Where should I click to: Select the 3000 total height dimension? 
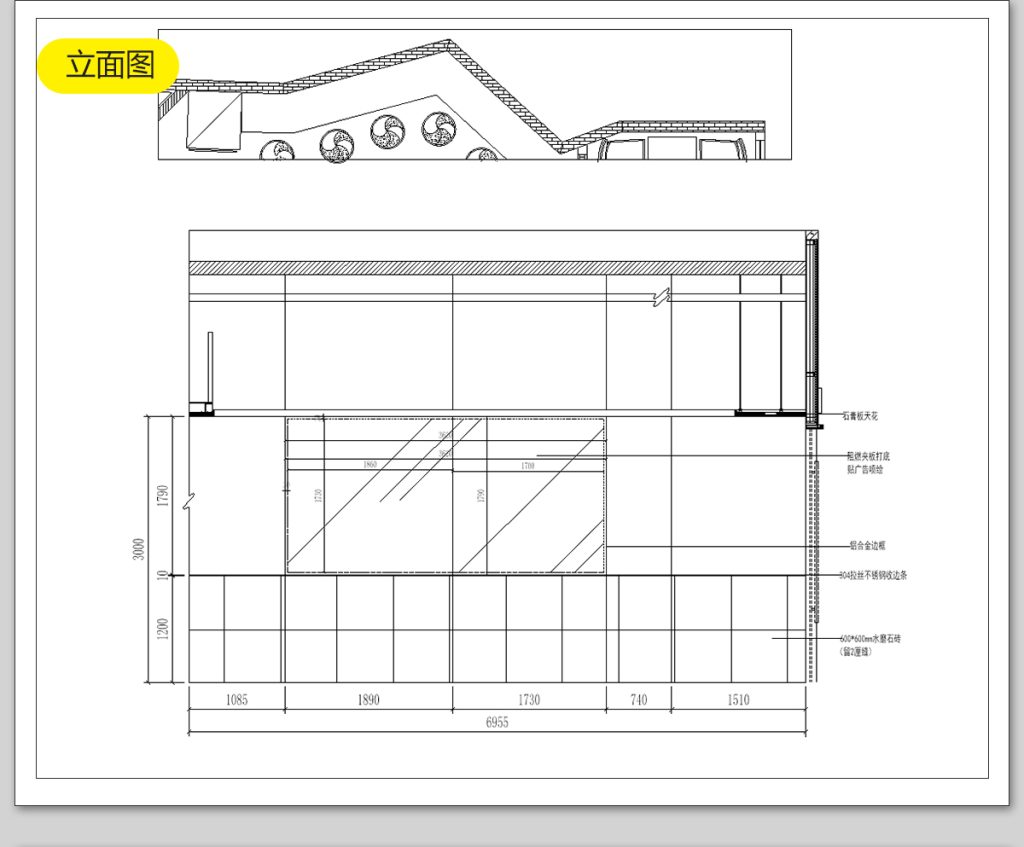coord(139,548)
